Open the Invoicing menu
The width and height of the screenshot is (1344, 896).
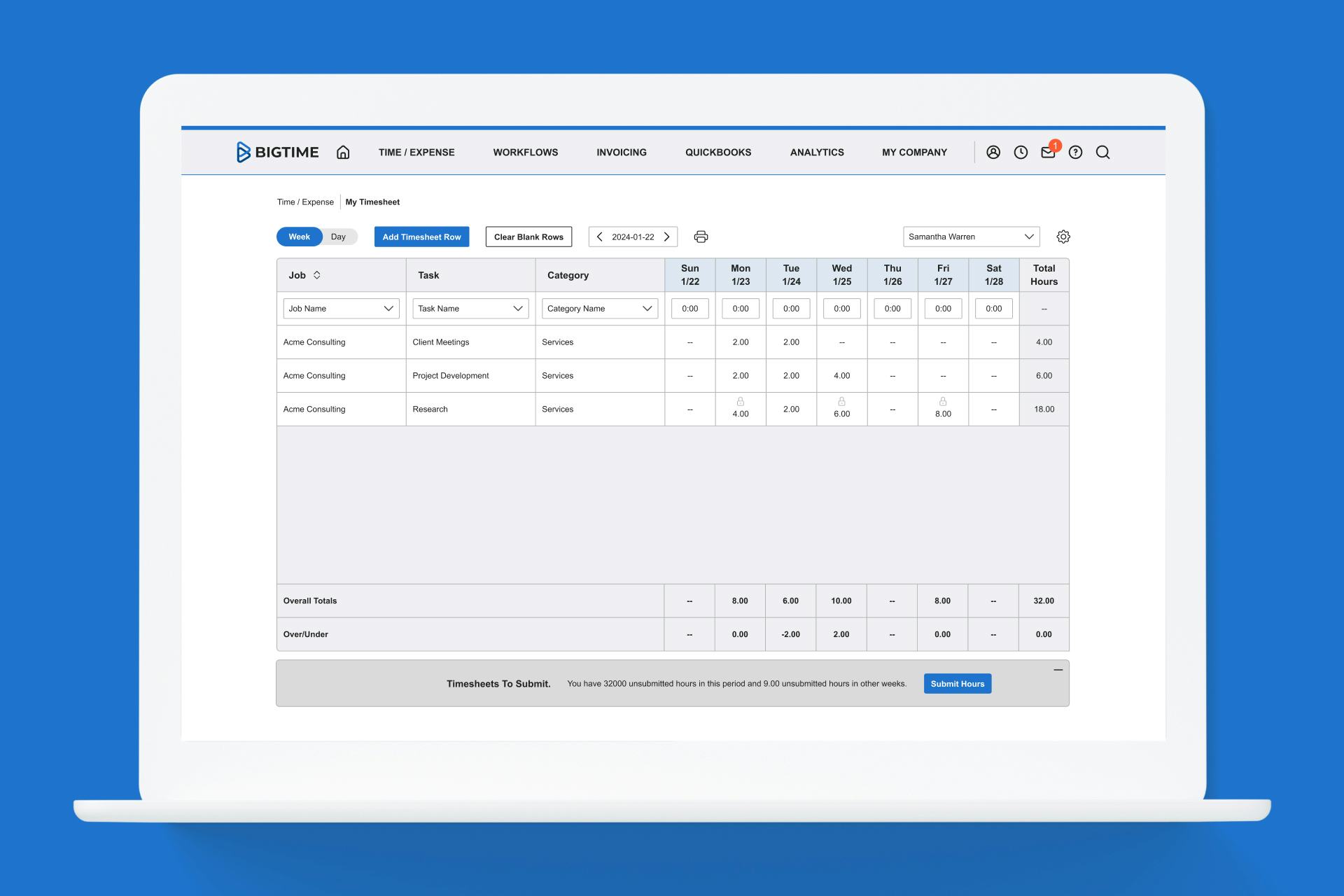point(621,153)
